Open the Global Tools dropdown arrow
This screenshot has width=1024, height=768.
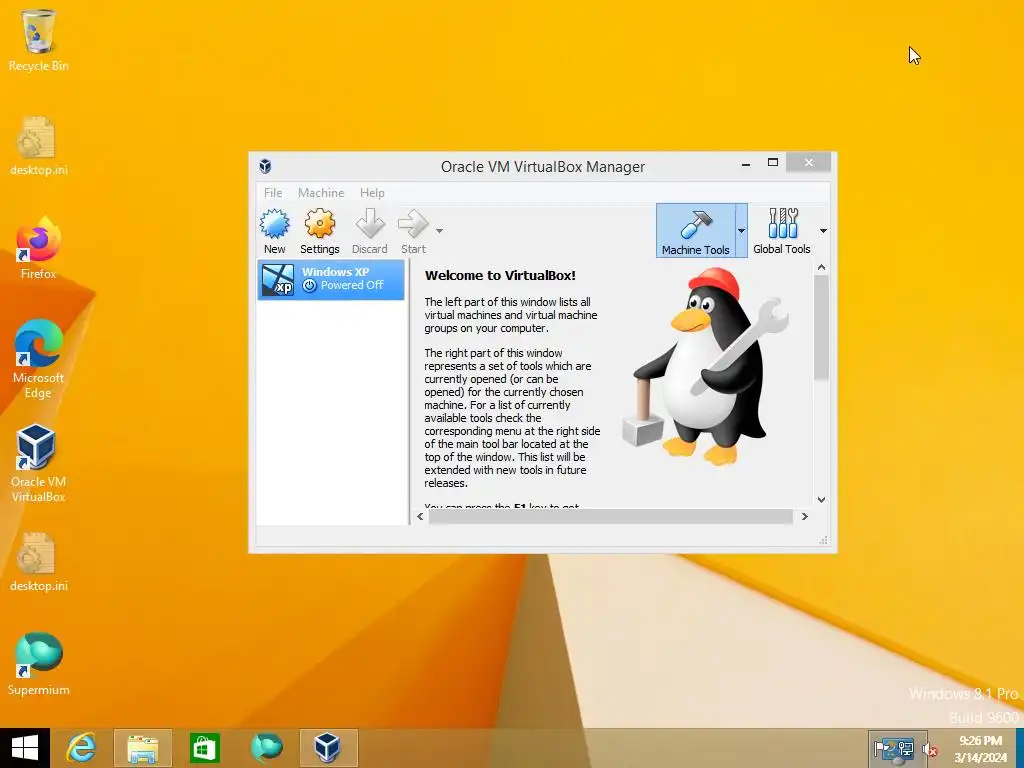(823, 231)
